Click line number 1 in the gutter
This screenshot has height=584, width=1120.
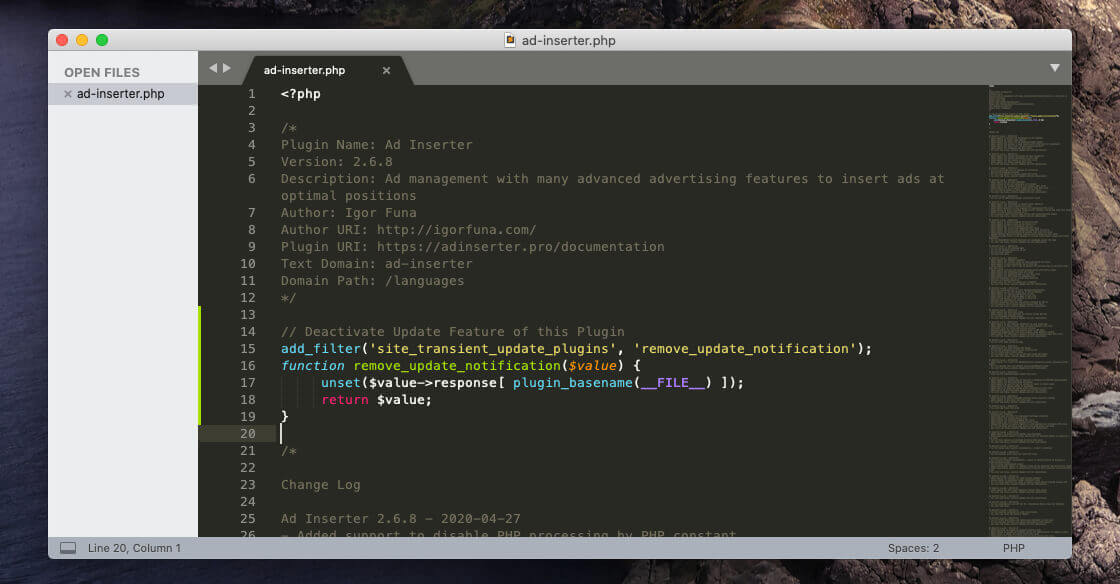pyautogui.click(x=251, y=94)
